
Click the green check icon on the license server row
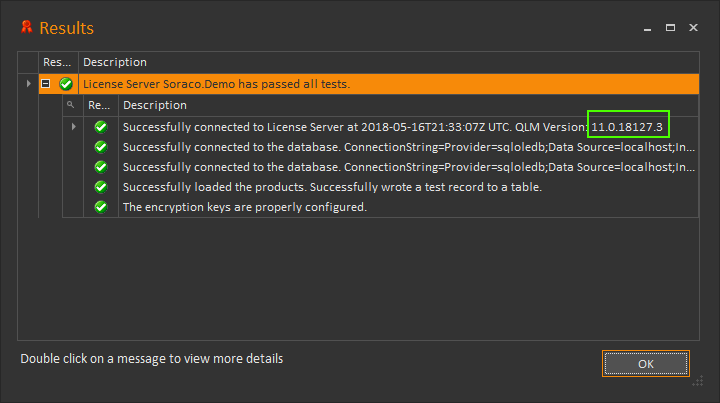pos(66,84)
